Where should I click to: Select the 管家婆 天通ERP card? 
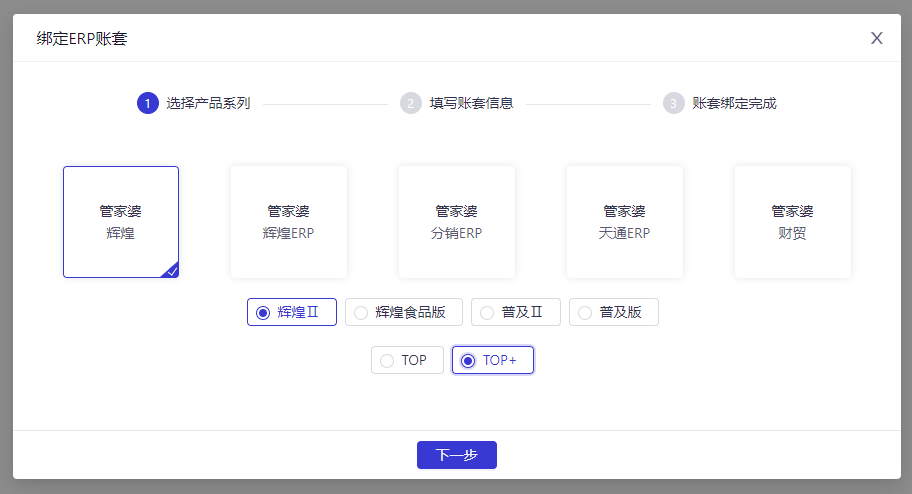click(625, 222)
